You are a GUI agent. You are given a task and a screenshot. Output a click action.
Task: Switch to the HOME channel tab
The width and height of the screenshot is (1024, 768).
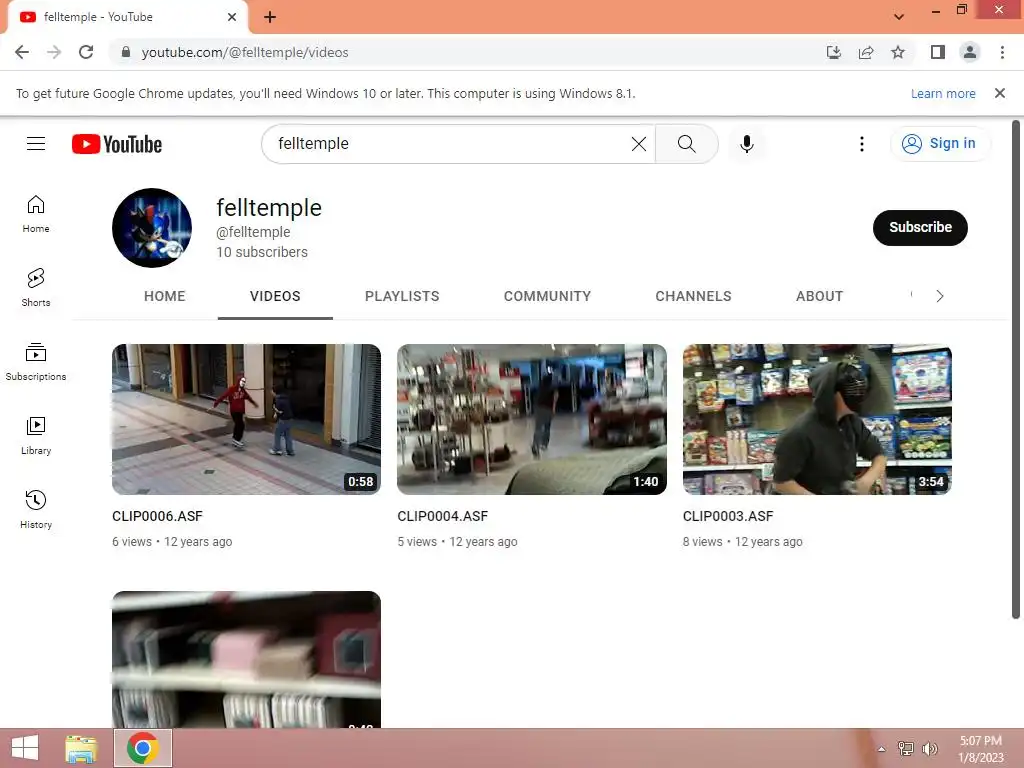tap(165, 296)
